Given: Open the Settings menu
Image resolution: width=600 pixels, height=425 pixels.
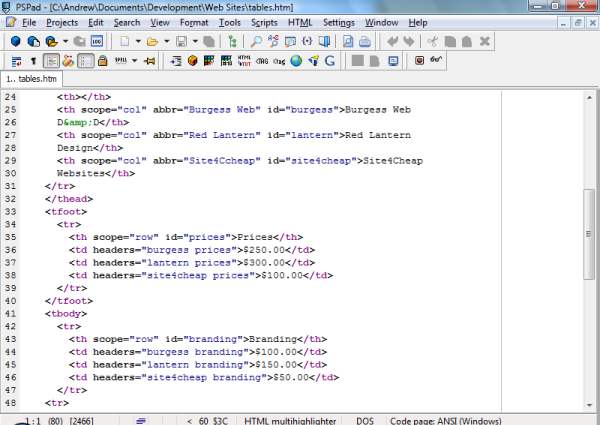Looking at the screenshot, I should click(339, 23).
